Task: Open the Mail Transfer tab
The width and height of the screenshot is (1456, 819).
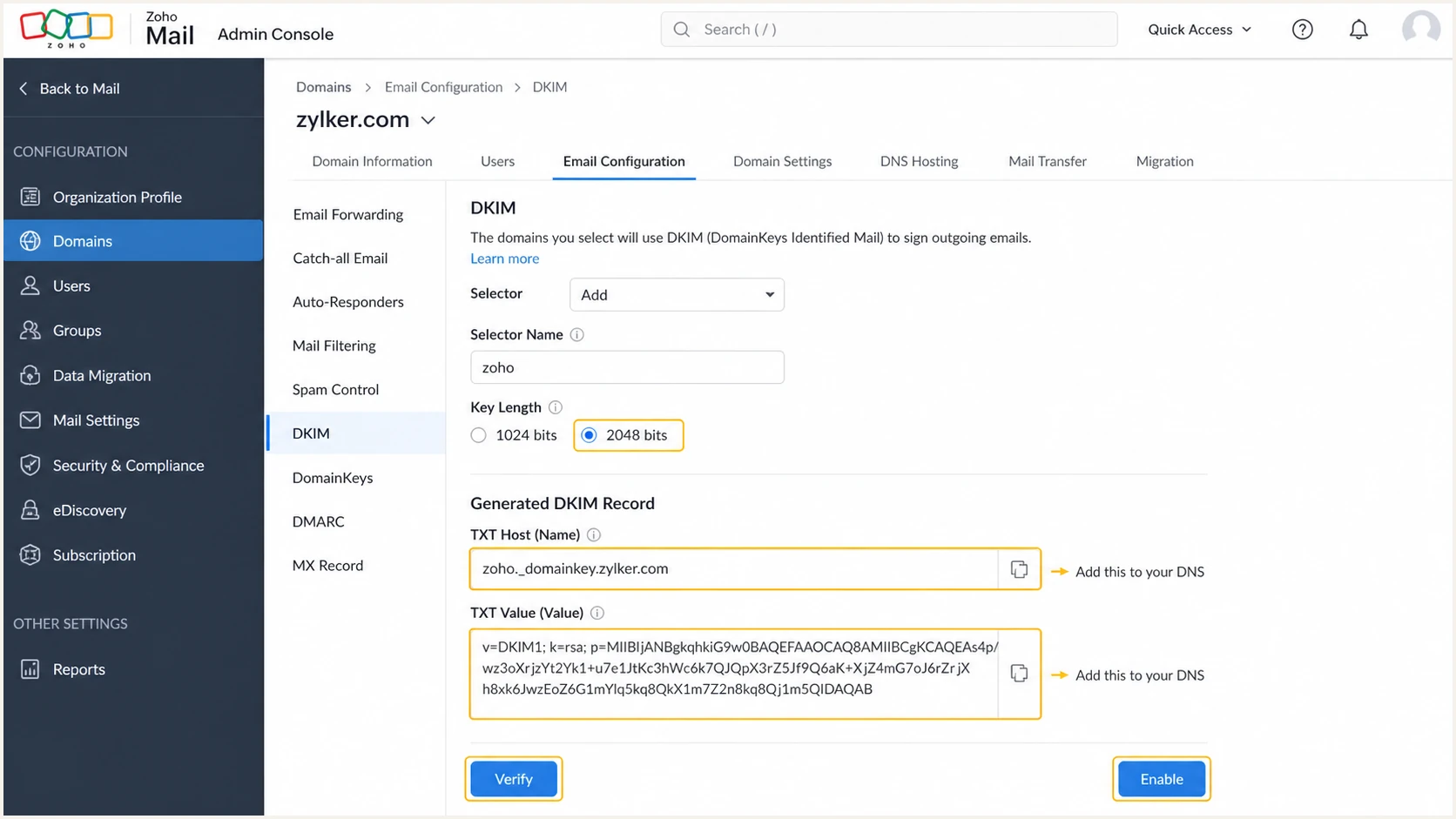Action: pos(1047,161)
